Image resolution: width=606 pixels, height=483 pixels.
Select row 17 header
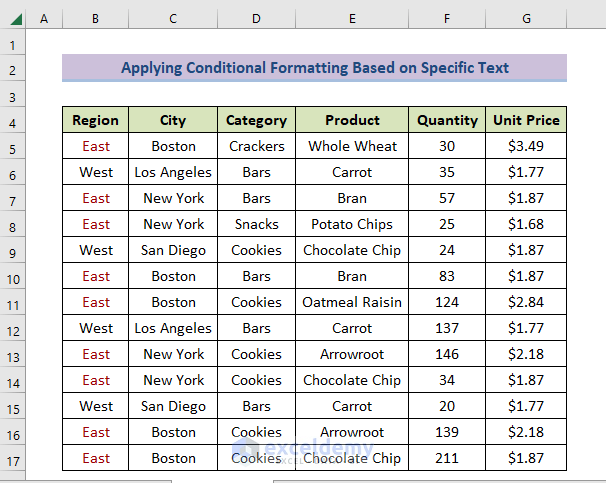pyautogui.click(x=13, y=458)
